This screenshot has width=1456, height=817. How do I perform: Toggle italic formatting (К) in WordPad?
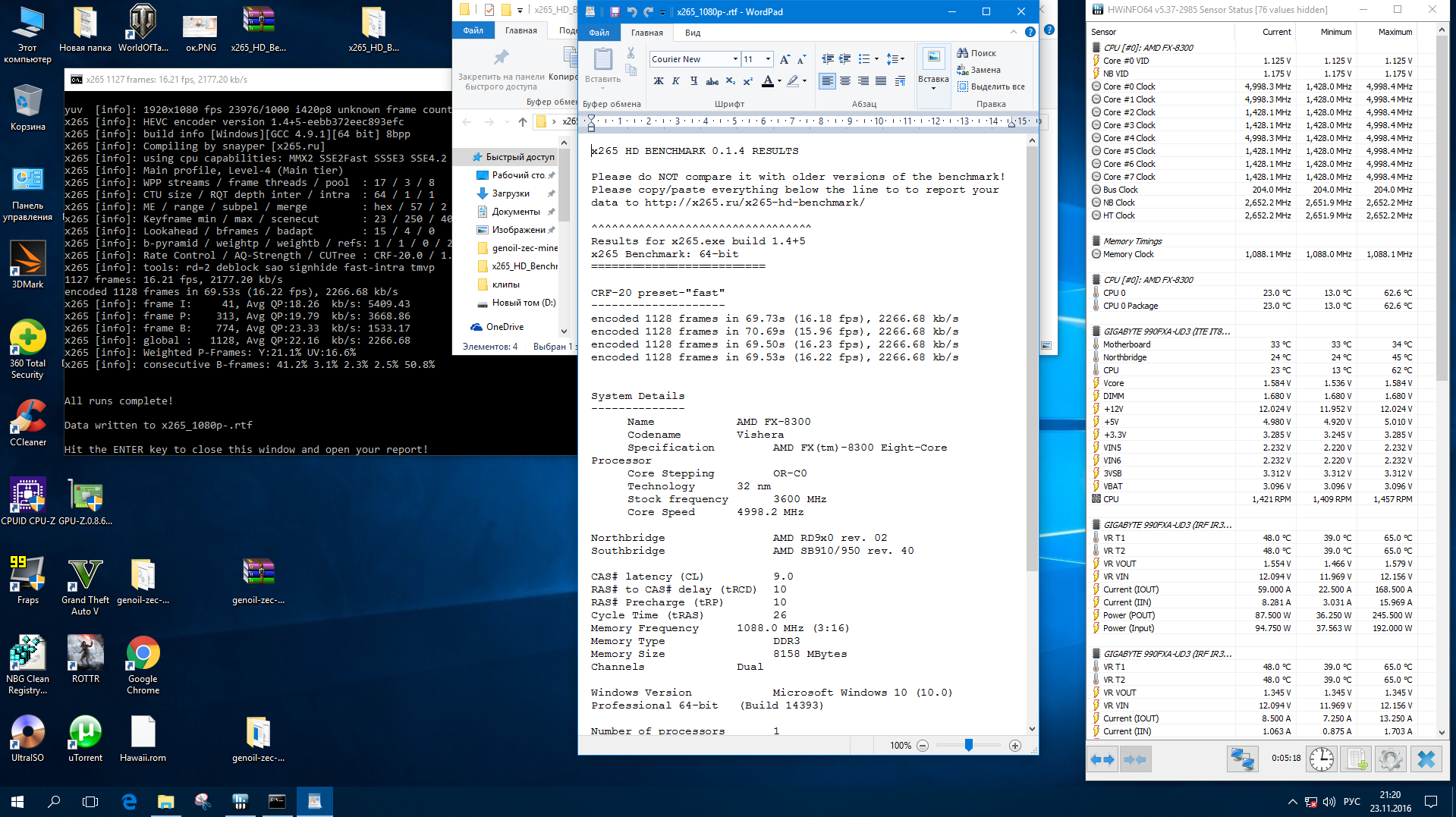coord(676,81)
